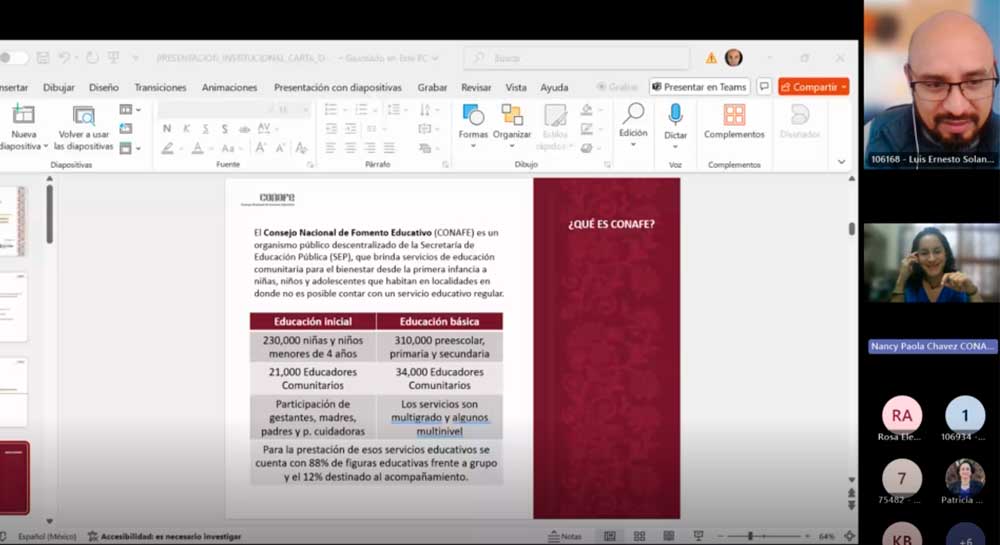Viewport: 1000px width, 545px height.
Task: Click the Presentar en Teams button
Action: (x=699, y=87)
